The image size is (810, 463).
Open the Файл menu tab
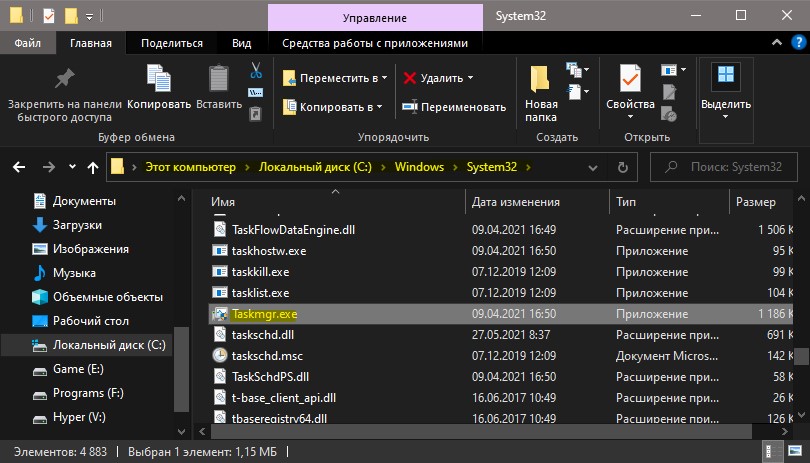(x=27, y=43)
